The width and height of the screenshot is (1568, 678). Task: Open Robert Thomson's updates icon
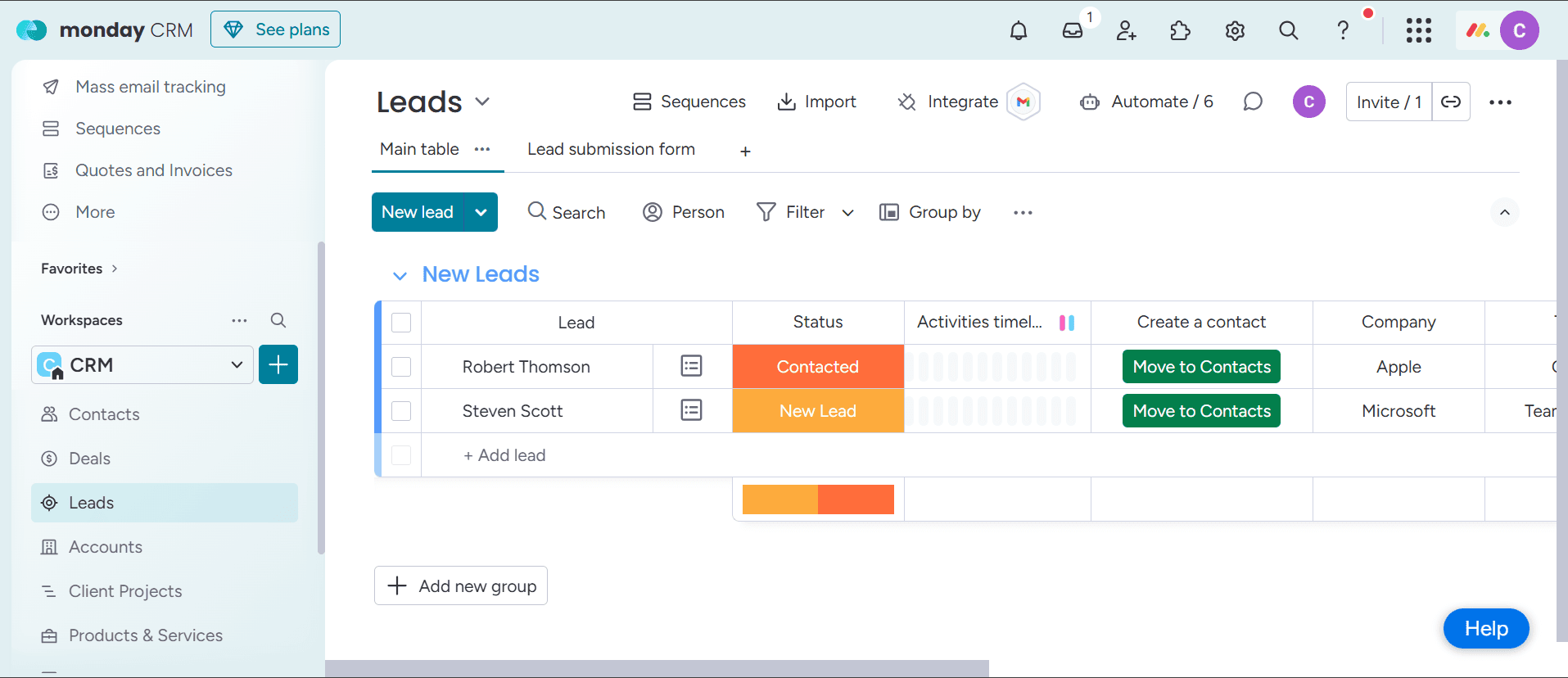pos(691,366)
